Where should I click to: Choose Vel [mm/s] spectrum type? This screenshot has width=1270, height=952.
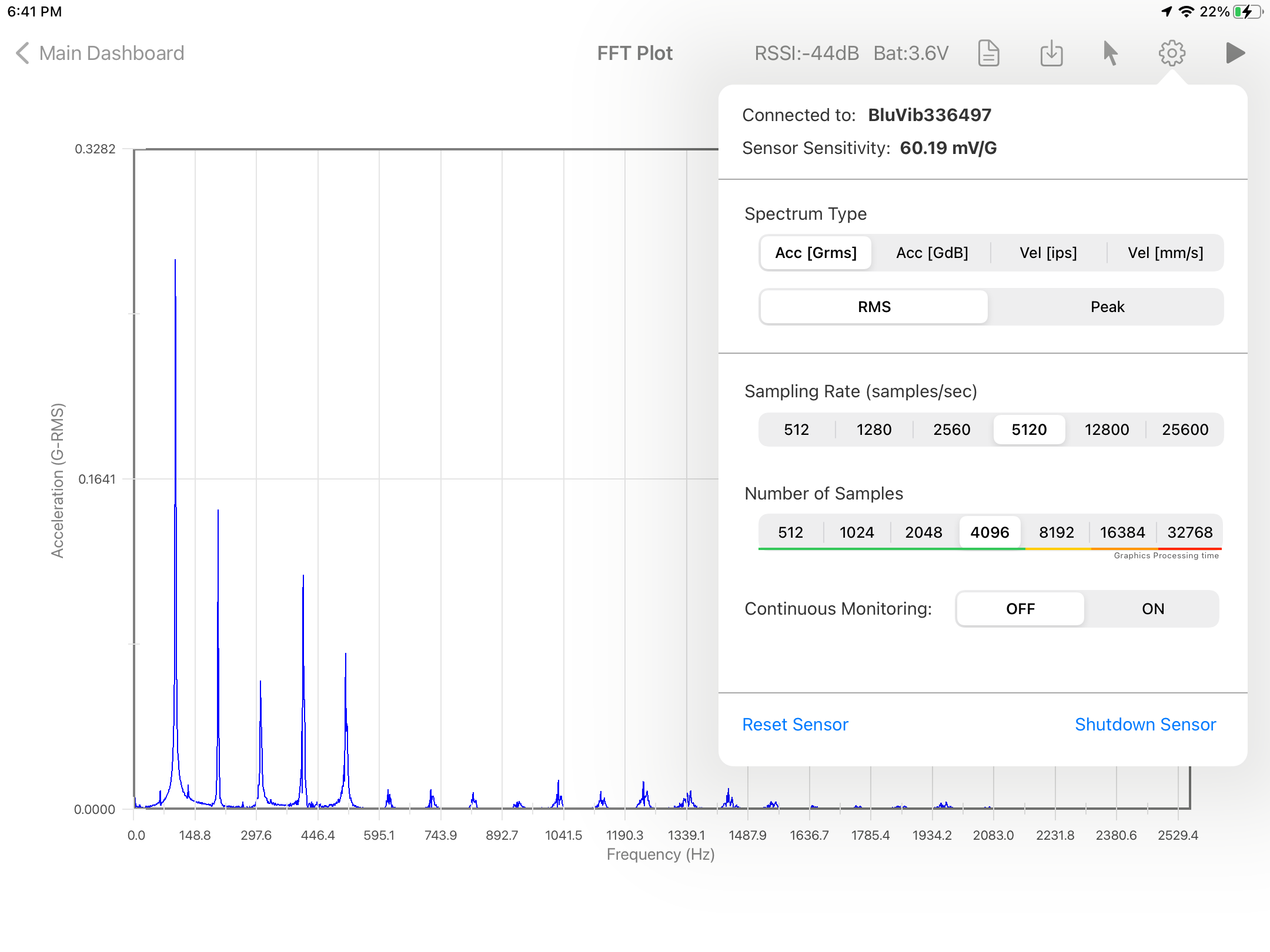[1165, 253]
